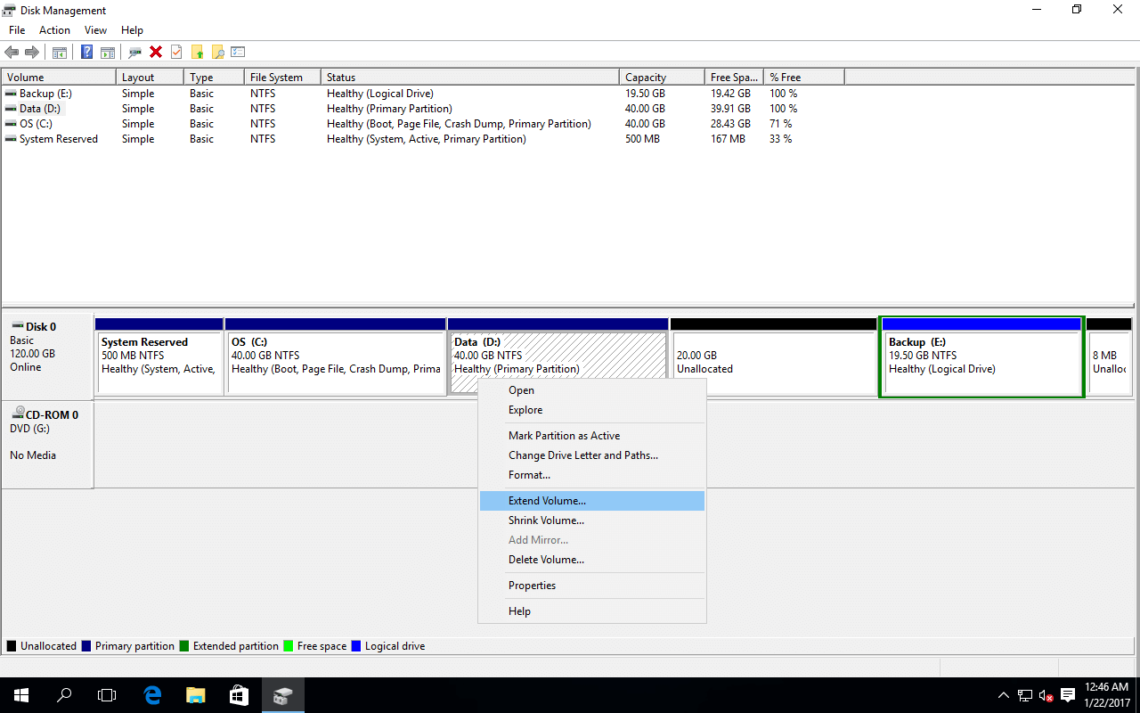1140x713 pixels.
Task: Click the green Free space legend swatch
Action: point(289,646)
